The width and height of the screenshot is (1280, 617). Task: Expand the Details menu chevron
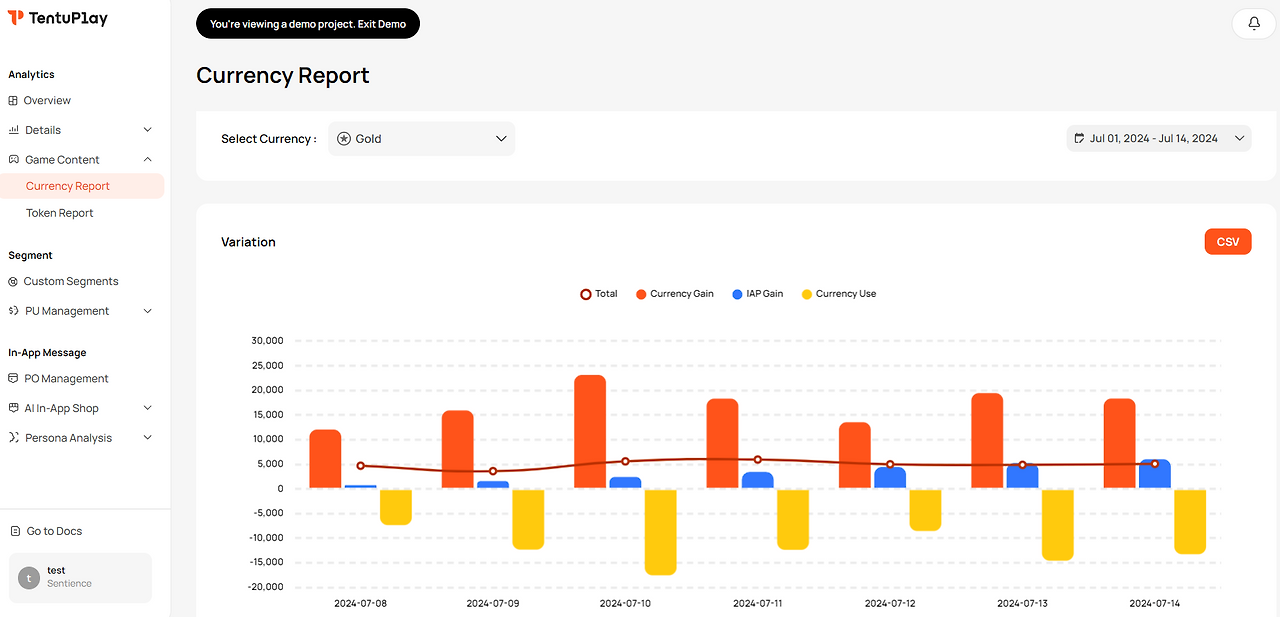click(148, 130)
